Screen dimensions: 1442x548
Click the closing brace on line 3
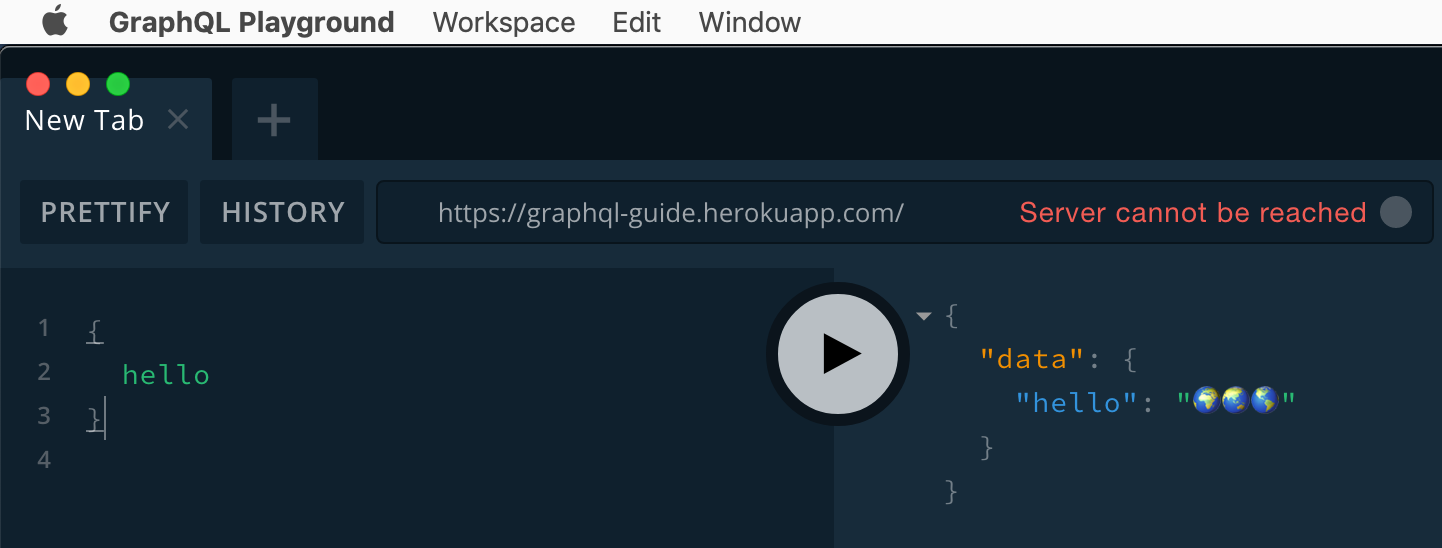94,419
